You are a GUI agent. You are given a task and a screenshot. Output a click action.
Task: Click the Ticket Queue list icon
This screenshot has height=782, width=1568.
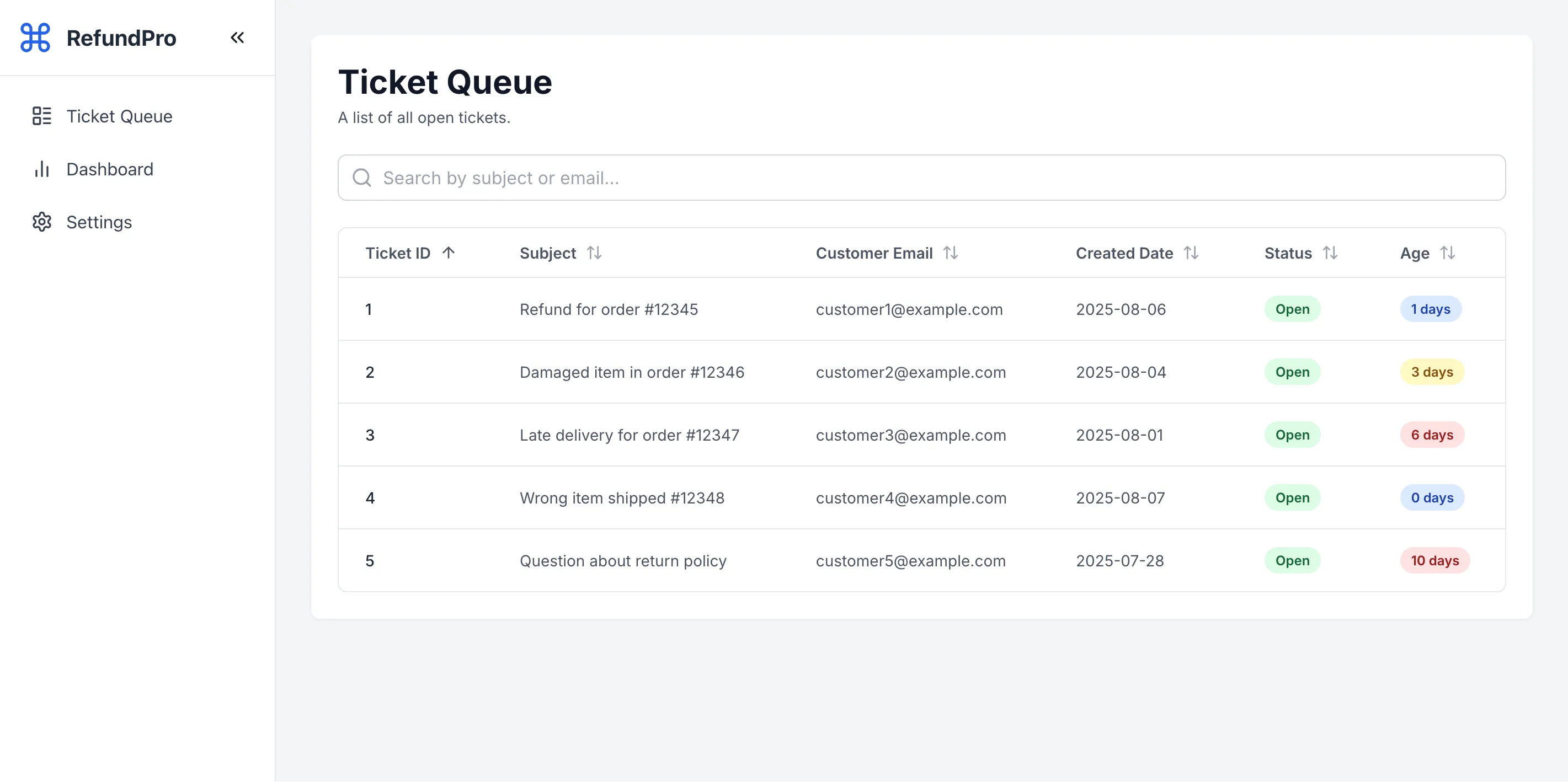point(41,116)
